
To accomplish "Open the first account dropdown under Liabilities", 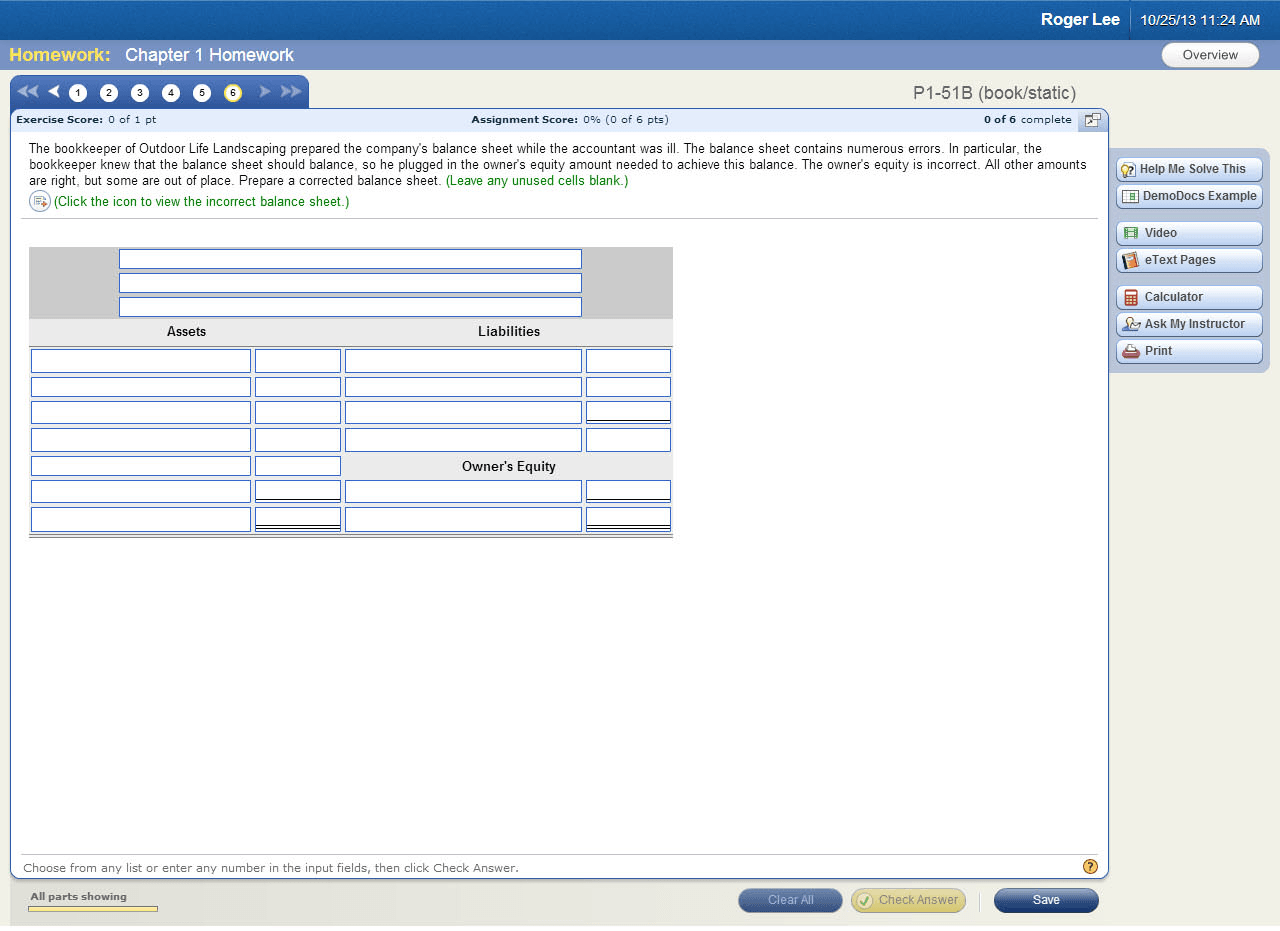I will pyautogui.click(x=463, y=359).
